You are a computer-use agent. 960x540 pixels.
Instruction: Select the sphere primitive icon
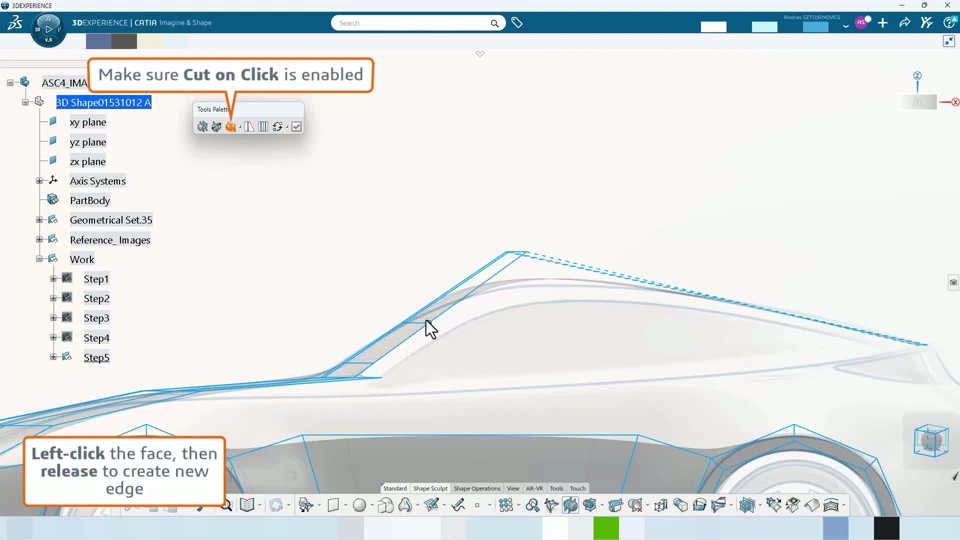359,505
